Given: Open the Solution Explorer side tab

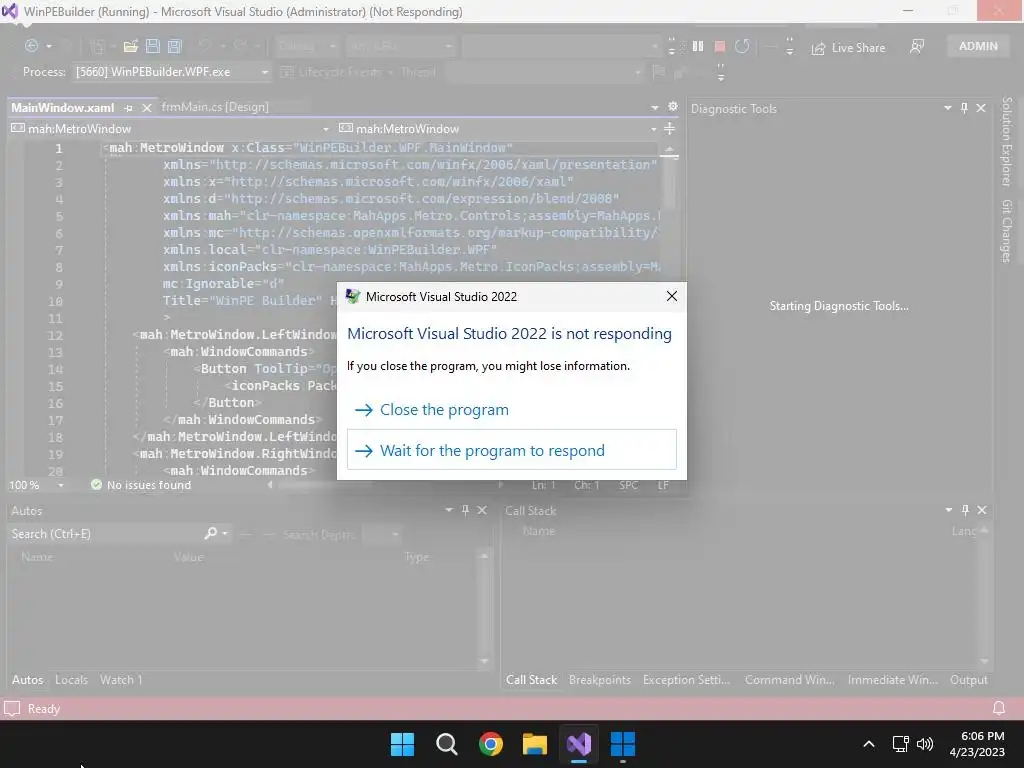Looking at the screenshot, I should [1007, 141].
